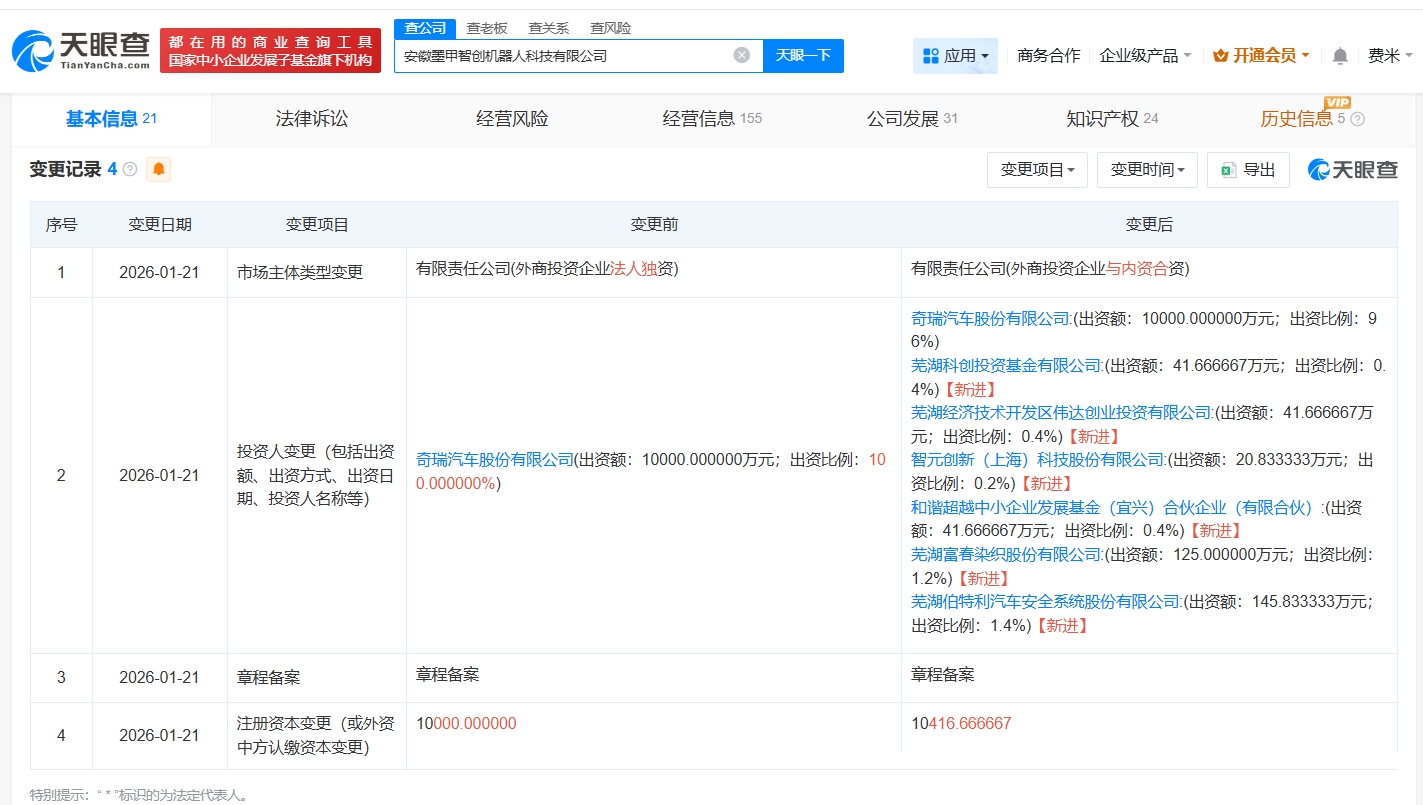Open 芜湖科创投资基金有限公司 company link
Viewport: 1423px width, 805px height.
pos(1006,366)
